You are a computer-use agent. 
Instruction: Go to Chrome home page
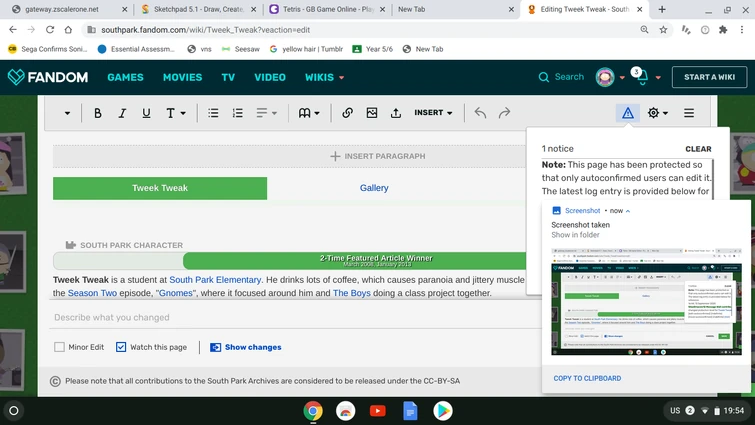(68, 30)
